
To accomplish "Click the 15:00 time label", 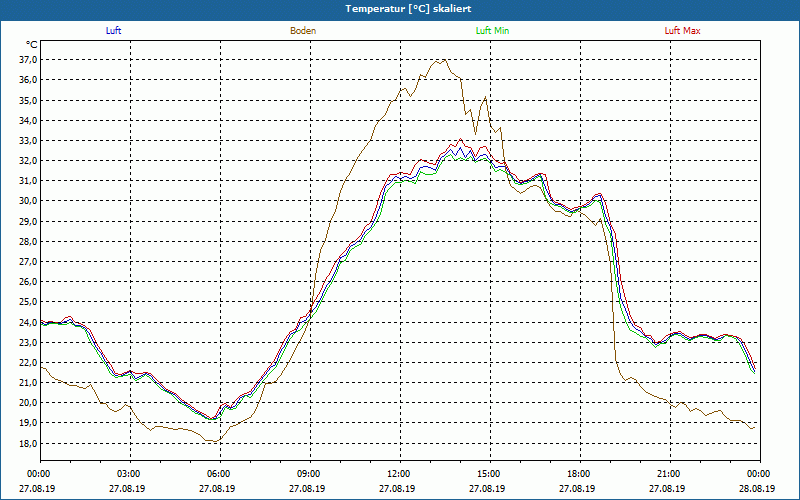I will [x=489, y=474].
